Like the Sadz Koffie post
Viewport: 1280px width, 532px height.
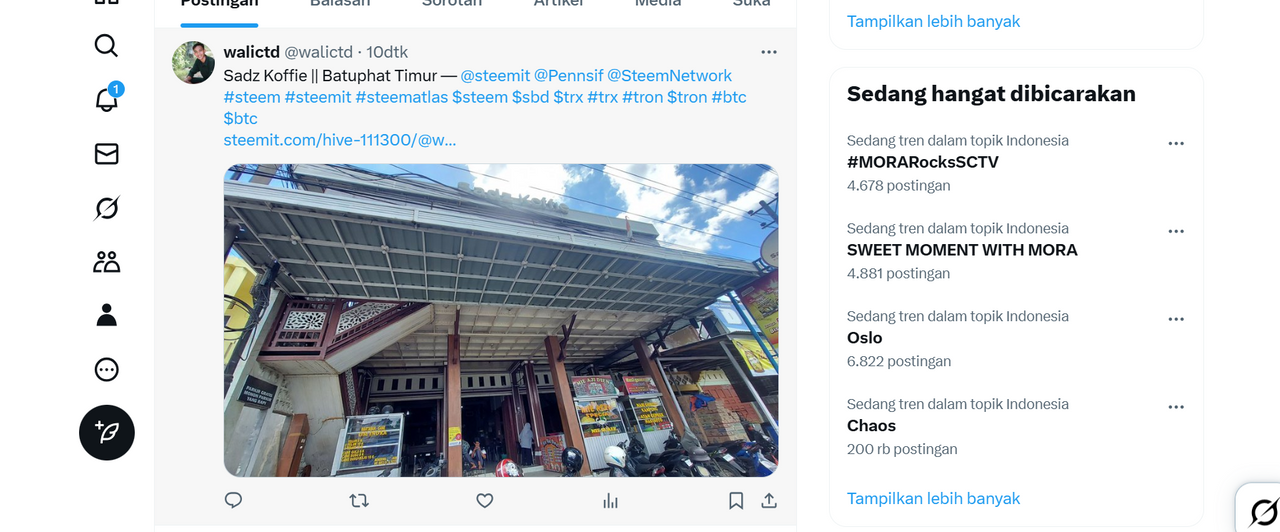click(485, 500)
